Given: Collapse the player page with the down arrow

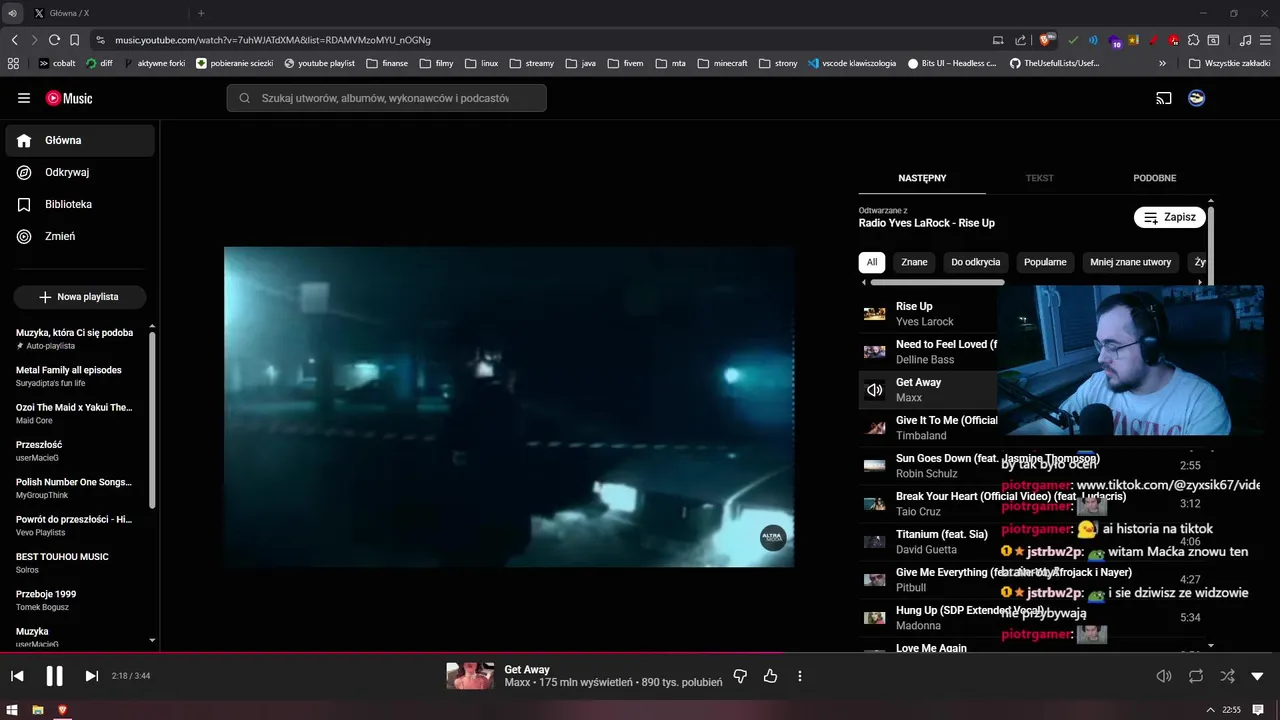Looking at the screenshot, I should point(1258,676).
